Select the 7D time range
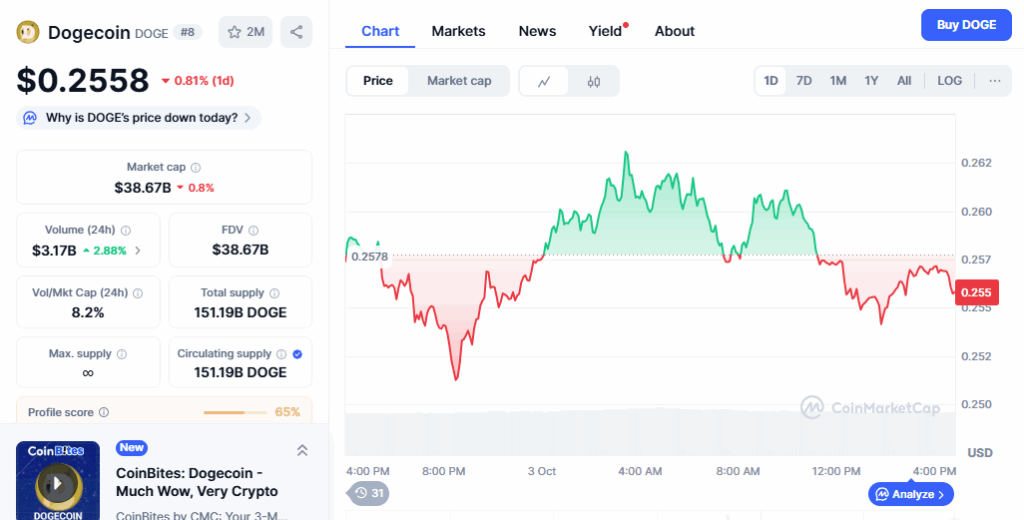Screen dimensions: 1024x520 click(x=804, y=81)
